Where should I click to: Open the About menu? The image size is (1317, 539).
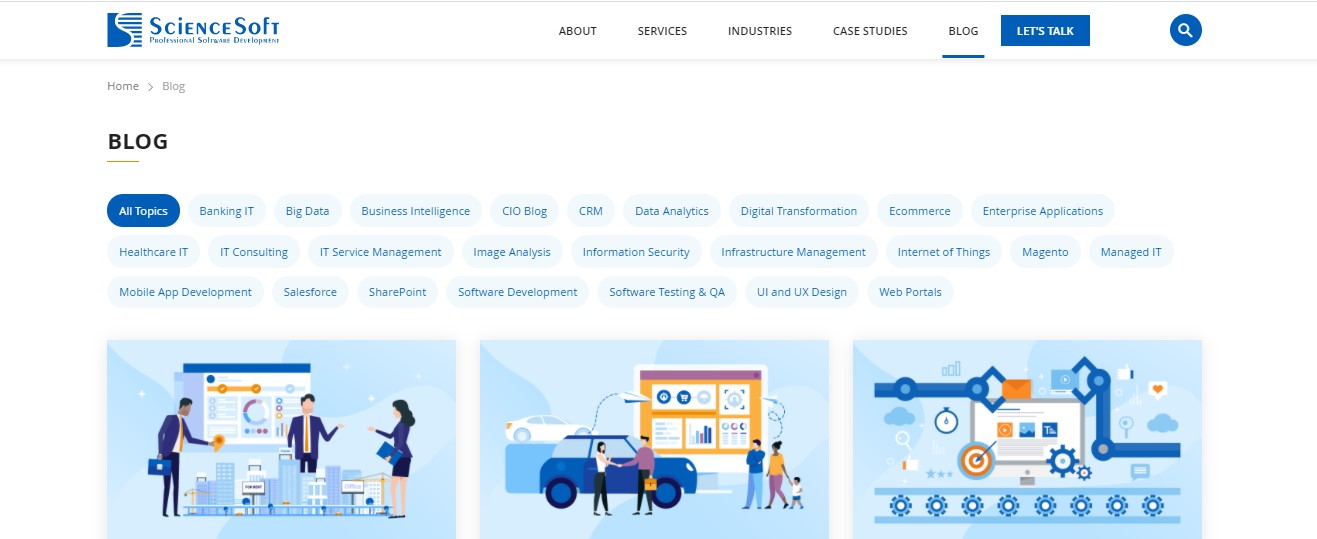[577, 31]
